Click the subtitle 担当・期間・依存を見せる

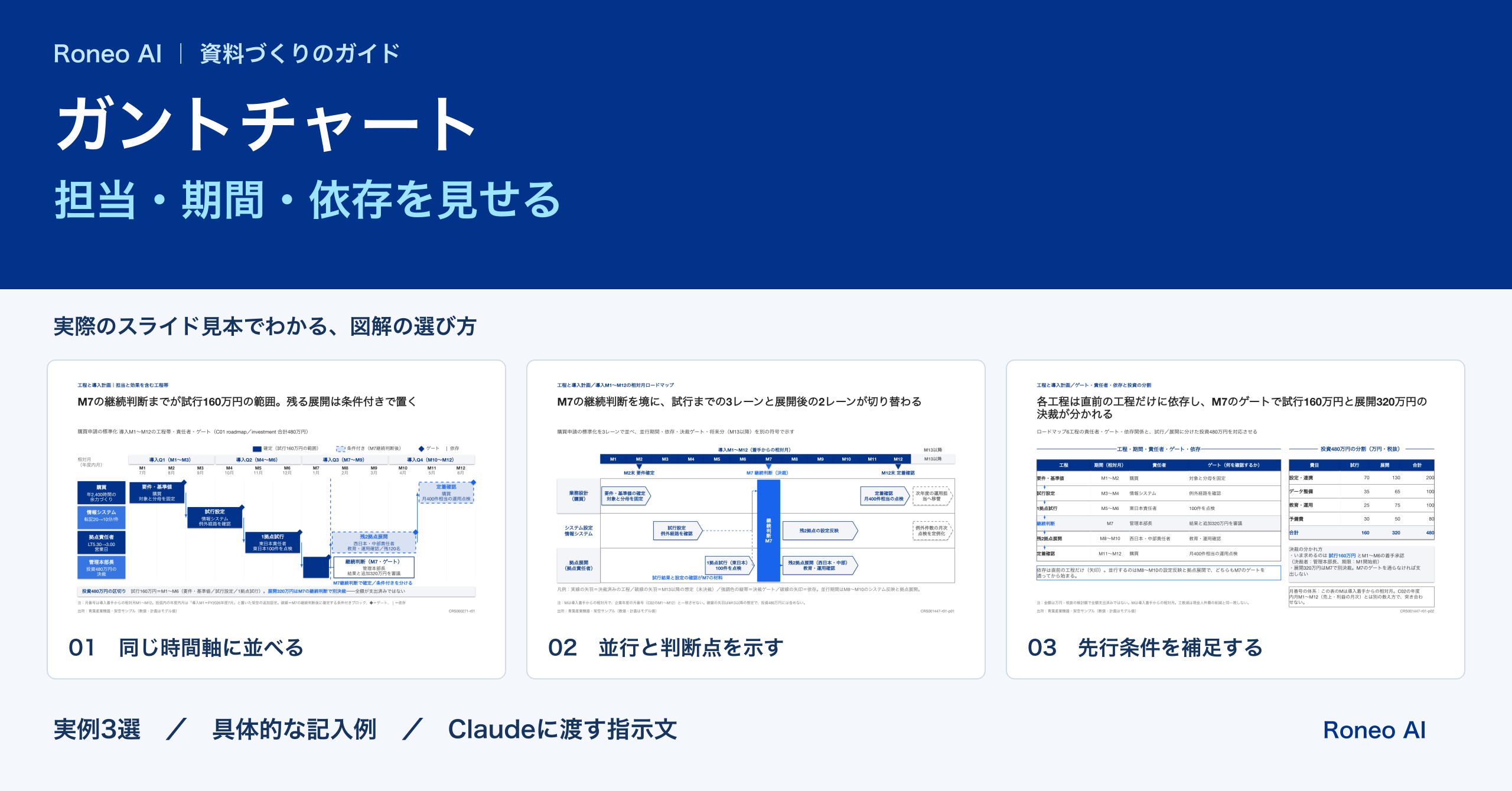coord(308,200)
